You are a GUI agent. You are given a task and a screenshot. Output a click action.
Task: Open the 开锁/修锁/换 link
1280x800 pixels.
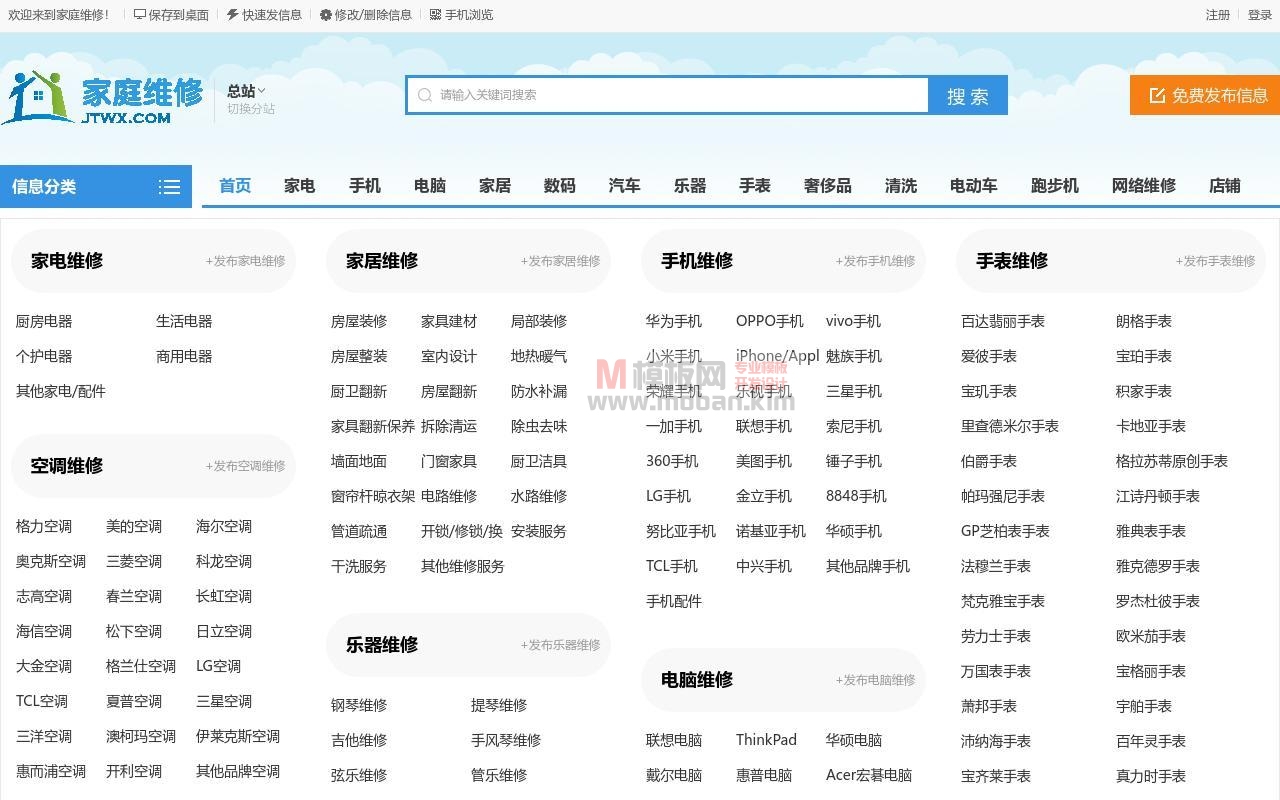coord(462,531)
